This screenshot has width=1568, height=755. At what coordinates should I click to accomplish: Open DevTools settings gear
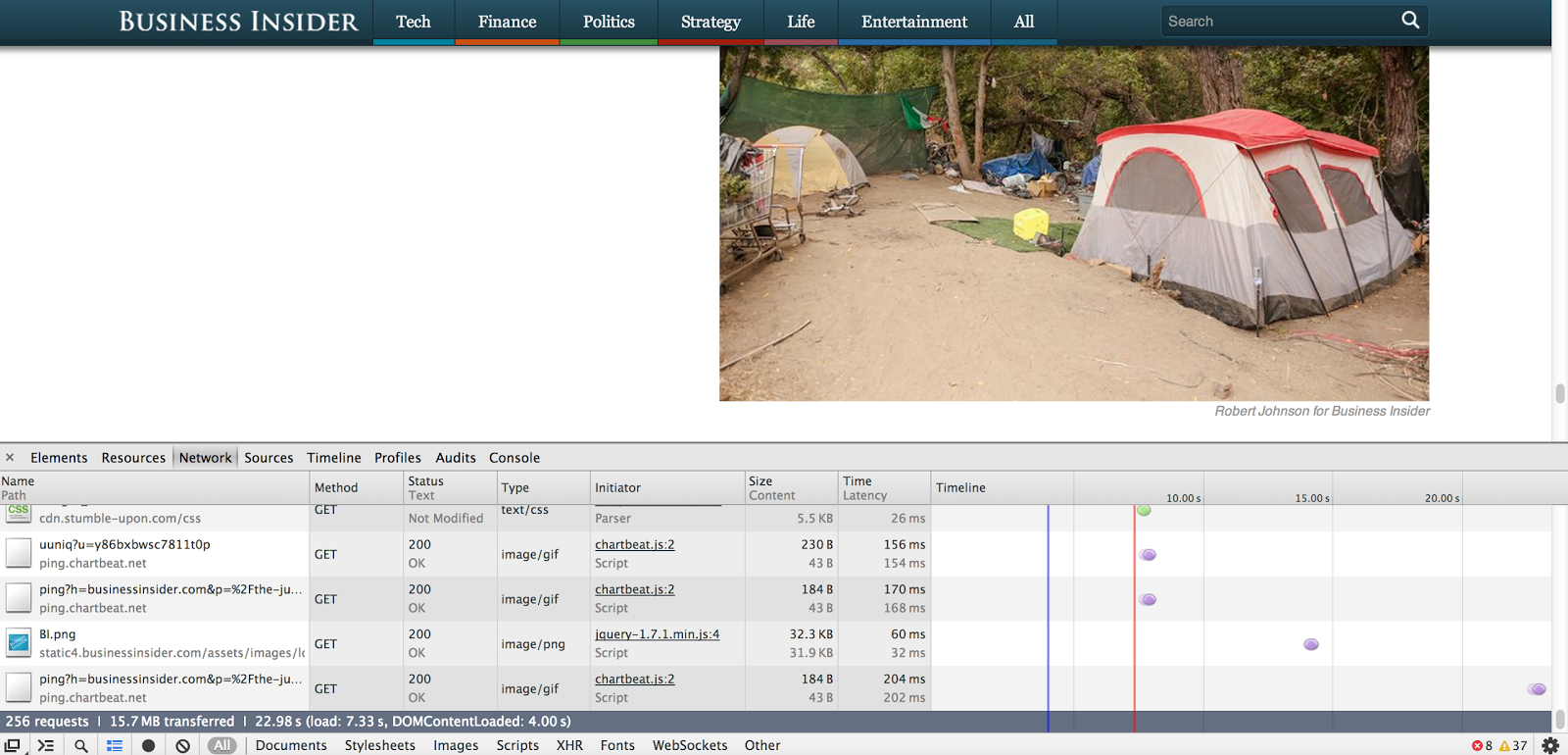[x=1550, y=745]
